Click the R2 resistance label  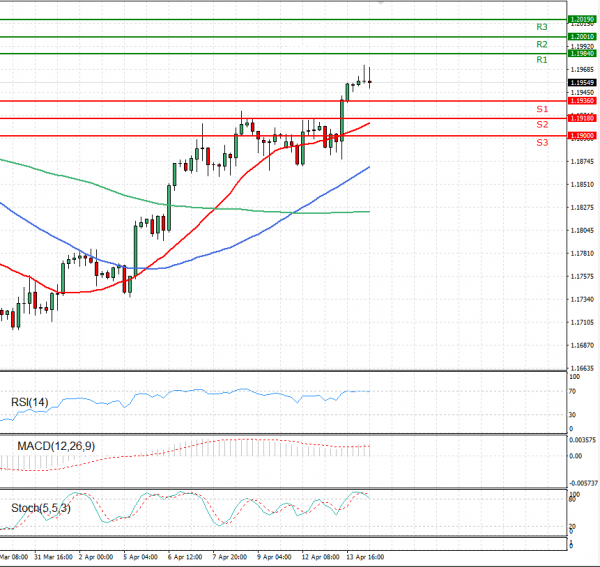pyautogui.click(x=542, y=44)
